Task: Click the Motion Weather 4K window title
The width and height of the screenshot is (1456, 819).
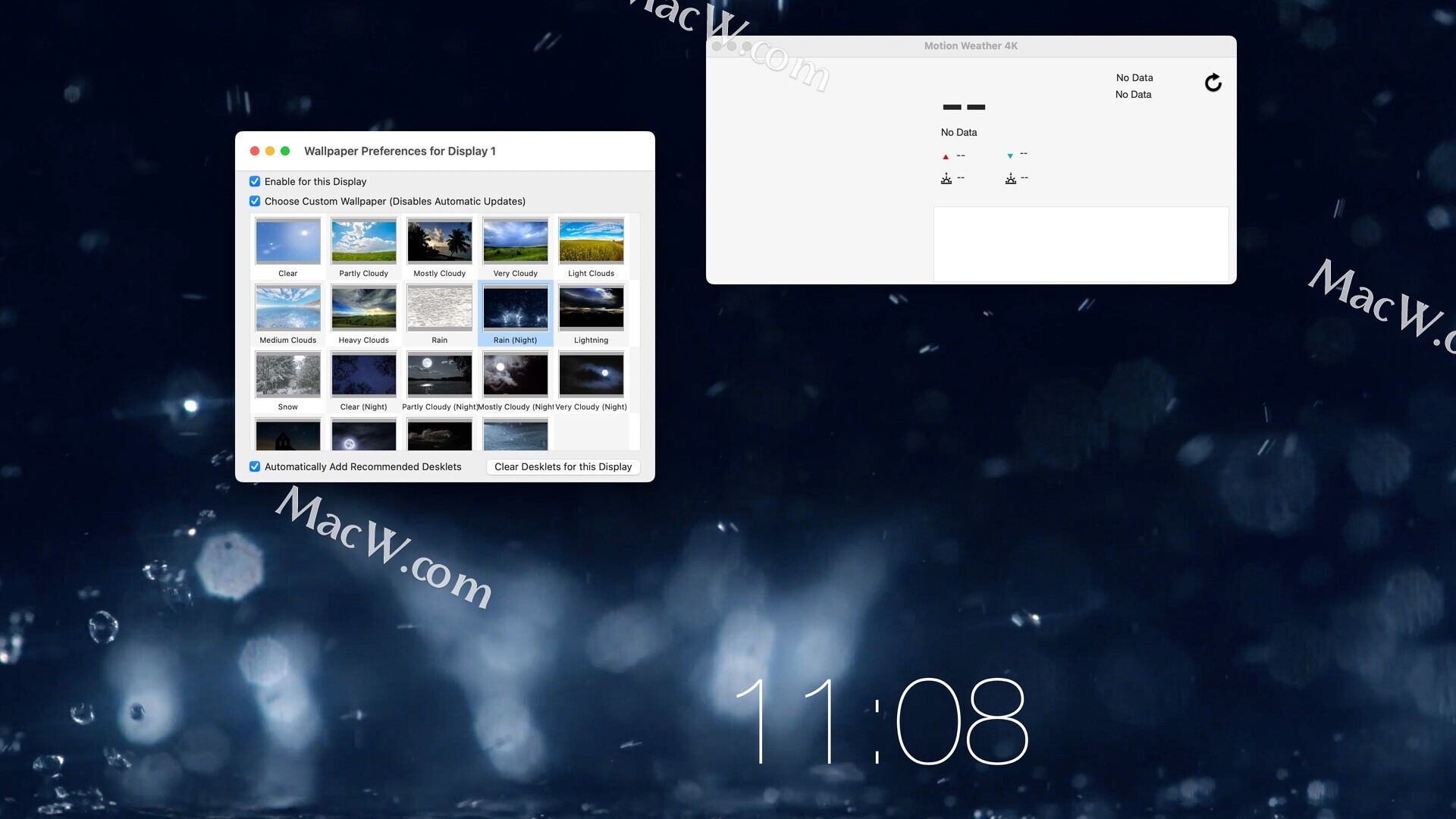Action: coord(971,46)
